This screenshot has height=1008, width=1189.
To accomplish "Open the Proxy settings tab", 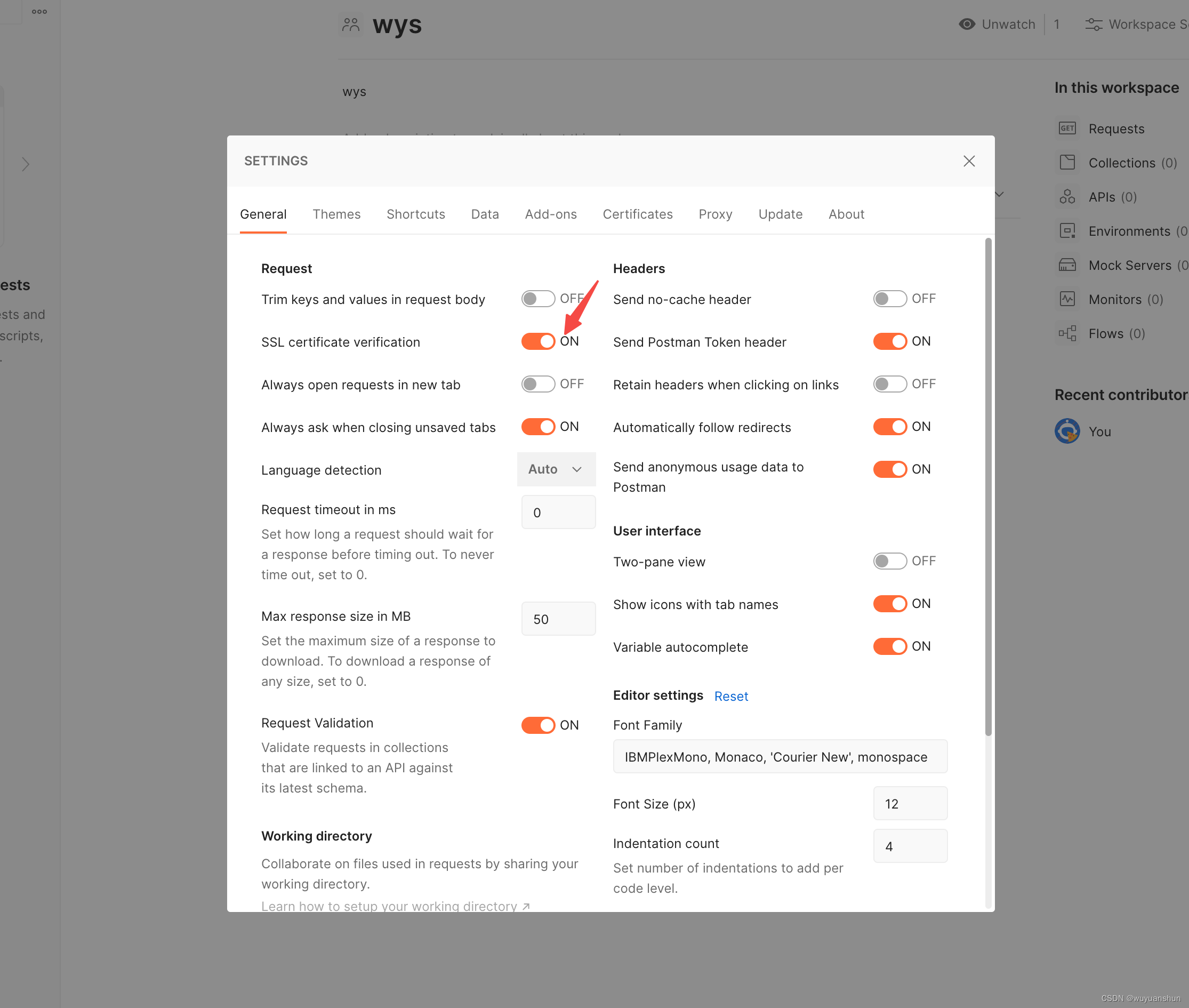I will tap(715, 214).
